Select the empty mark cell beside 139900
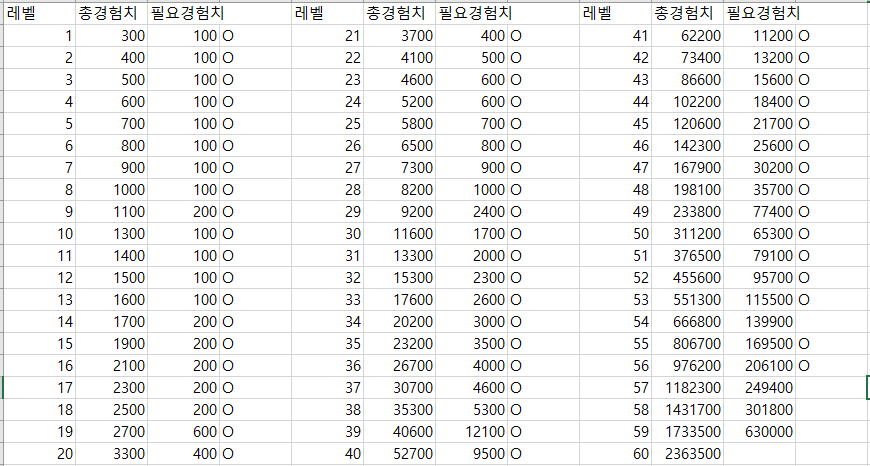 pyautogui.click(x=830, y=321)
